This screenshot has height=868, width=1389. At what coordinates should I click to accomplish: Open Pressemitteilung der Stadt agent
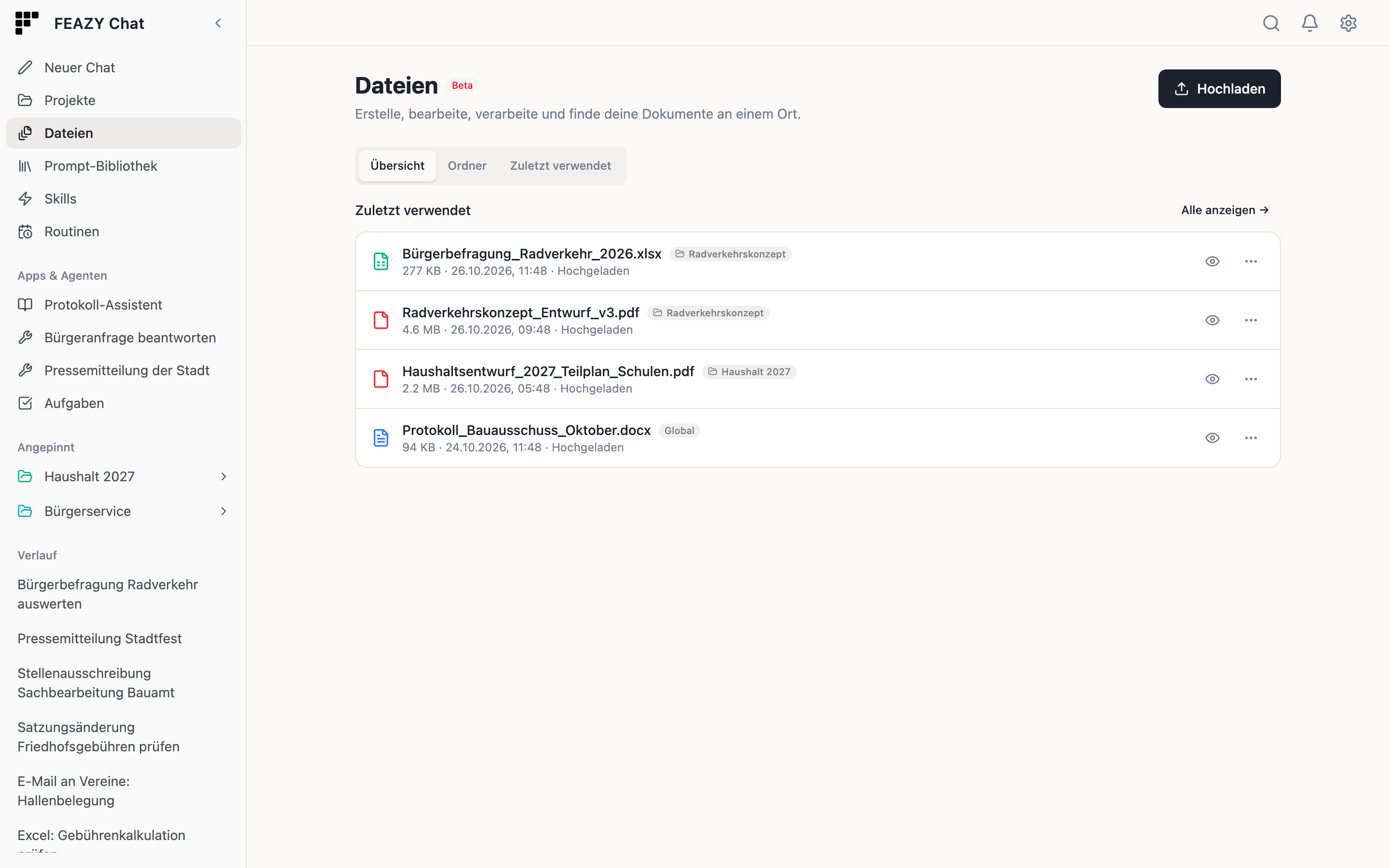point(123,370)
